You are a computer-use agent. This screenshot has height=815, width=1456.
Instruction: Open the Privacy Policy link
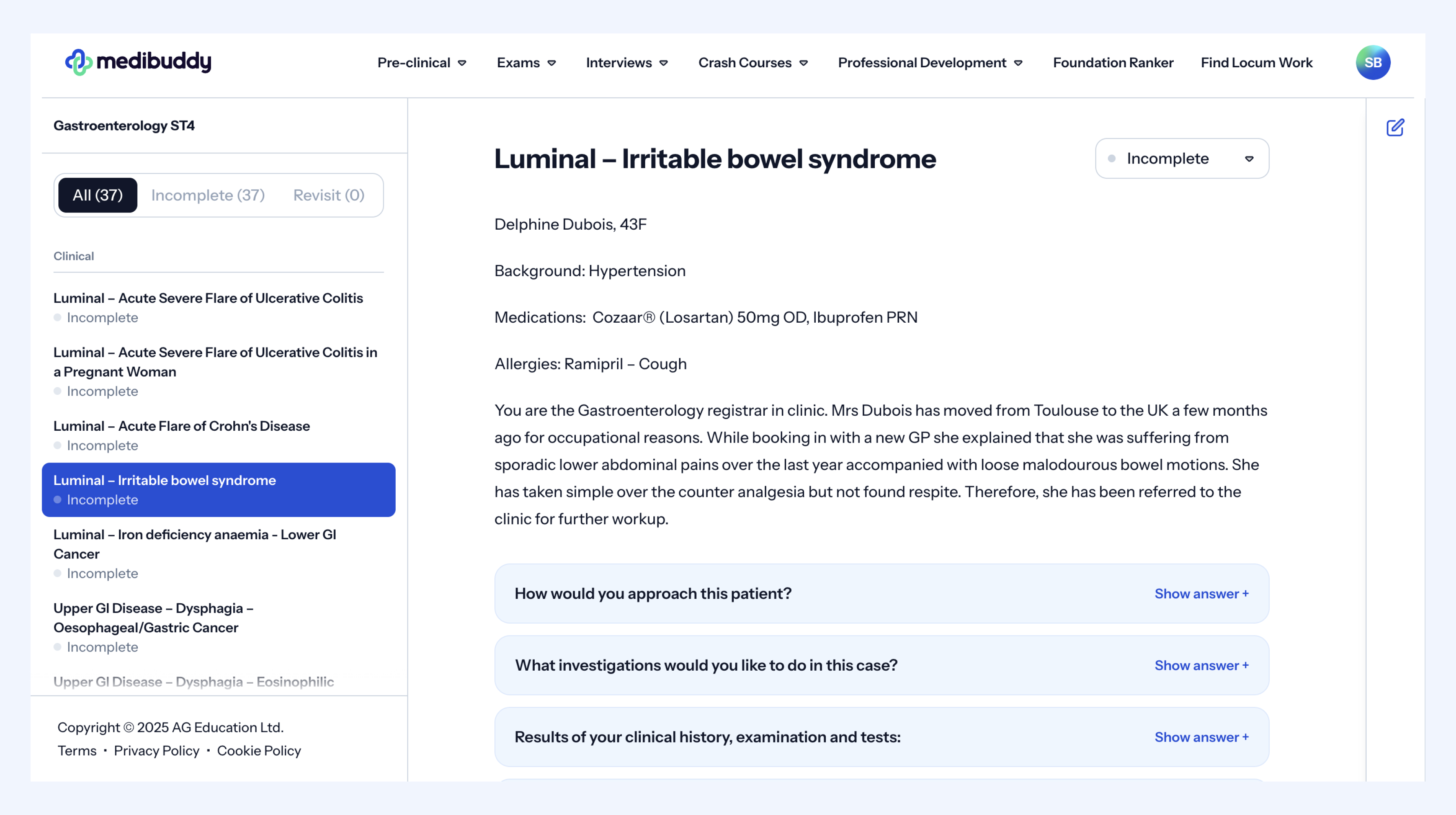click(157, 751)
